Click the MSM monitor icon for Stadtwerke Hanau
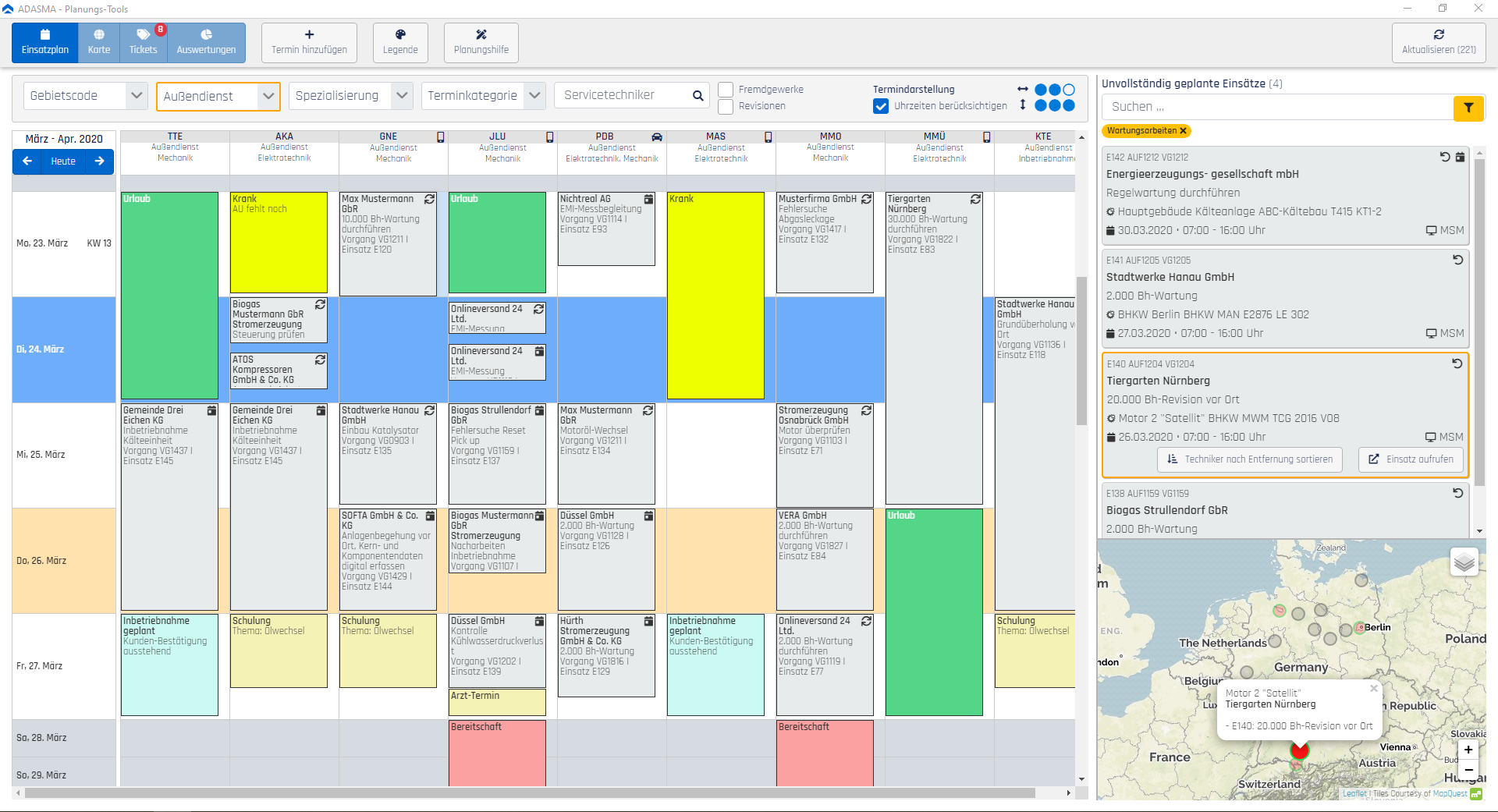 [x=1431, y=333]
